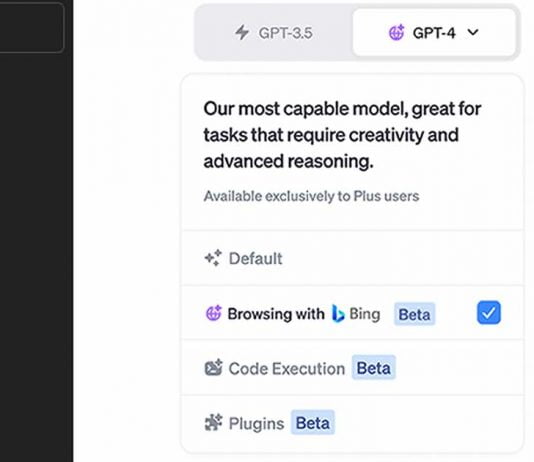Select Browsing with Bing option
Image resolution: width=534 pixels, height=462 pixels.
click(353, 314)
